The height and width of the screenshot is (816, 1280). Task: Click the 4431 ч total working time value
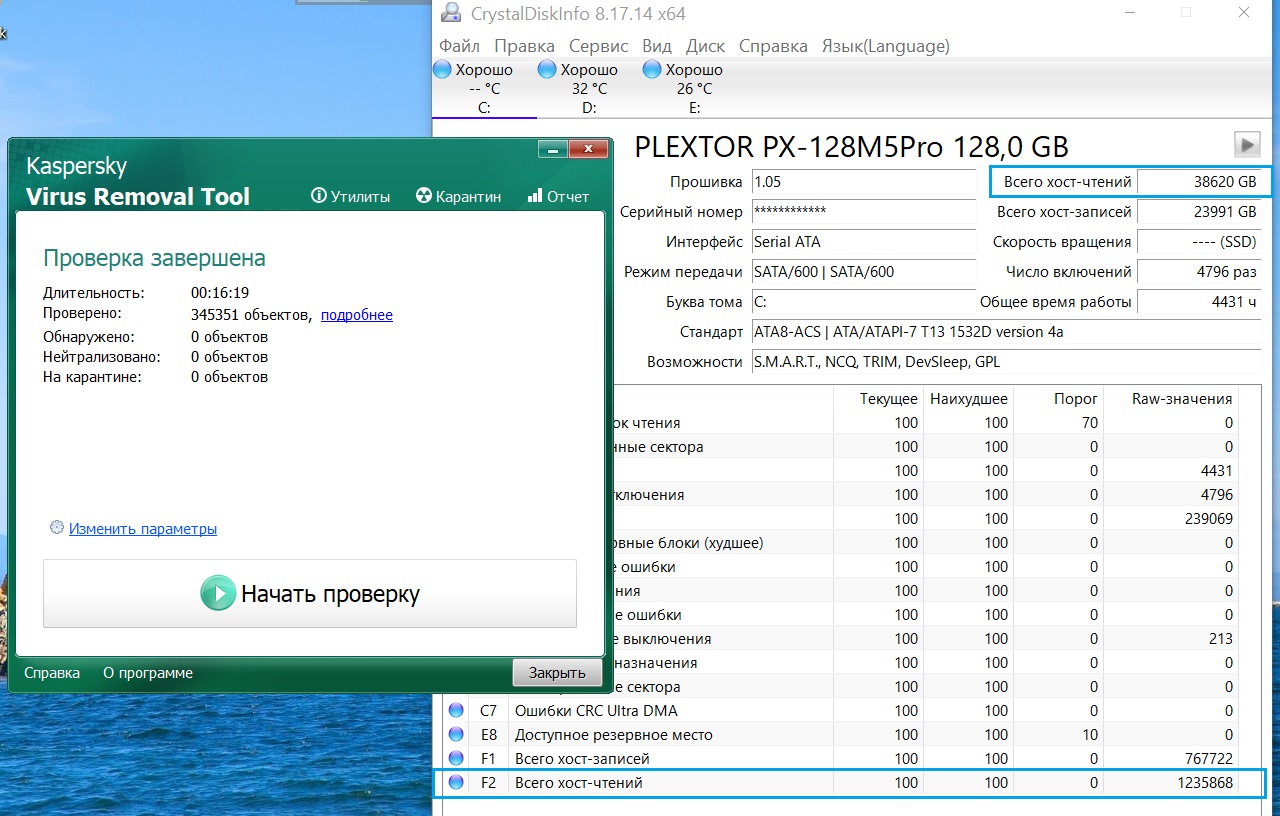(1200, 302)
